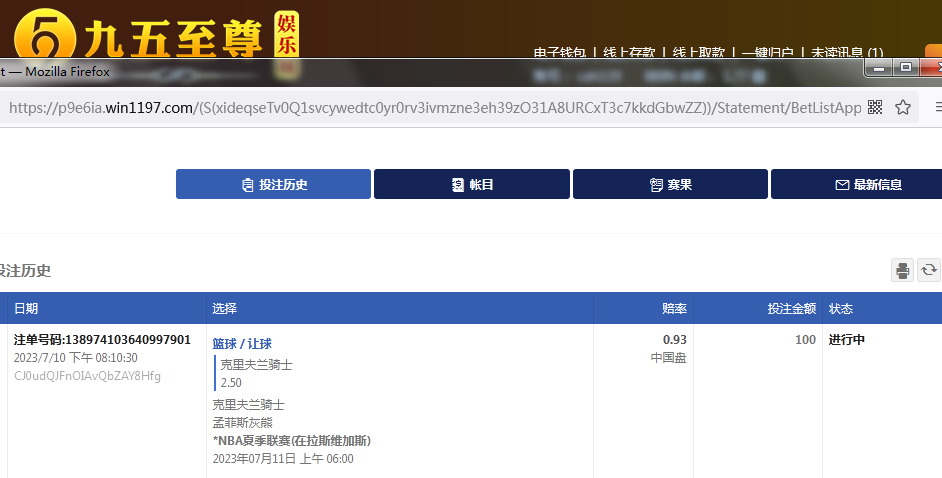Show the page QR code icon
Screen dimensions: 942x478
pyautogui.click(x=875, y=107)
